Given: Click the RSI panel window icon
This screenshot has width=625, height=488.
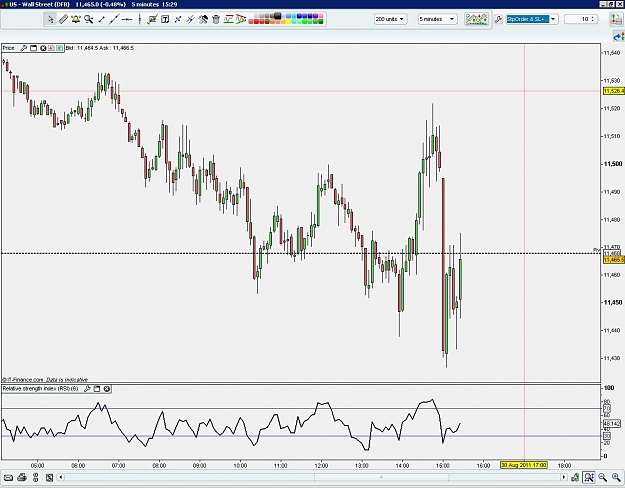Looking at the screenshot, I should [x=97, y=389].
